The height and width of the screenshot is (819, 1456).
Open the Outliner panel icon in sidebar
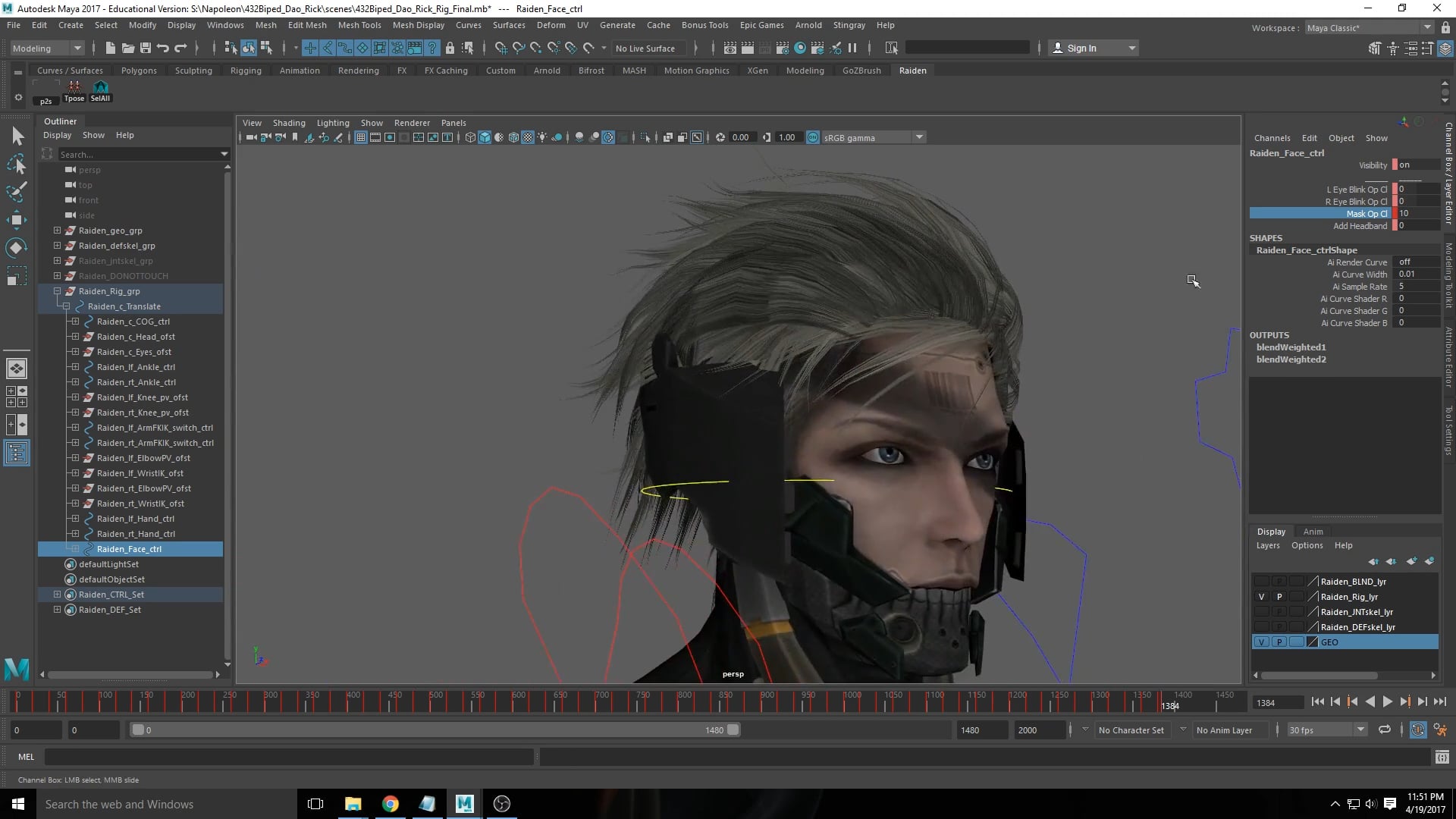[x=17, y=453]
